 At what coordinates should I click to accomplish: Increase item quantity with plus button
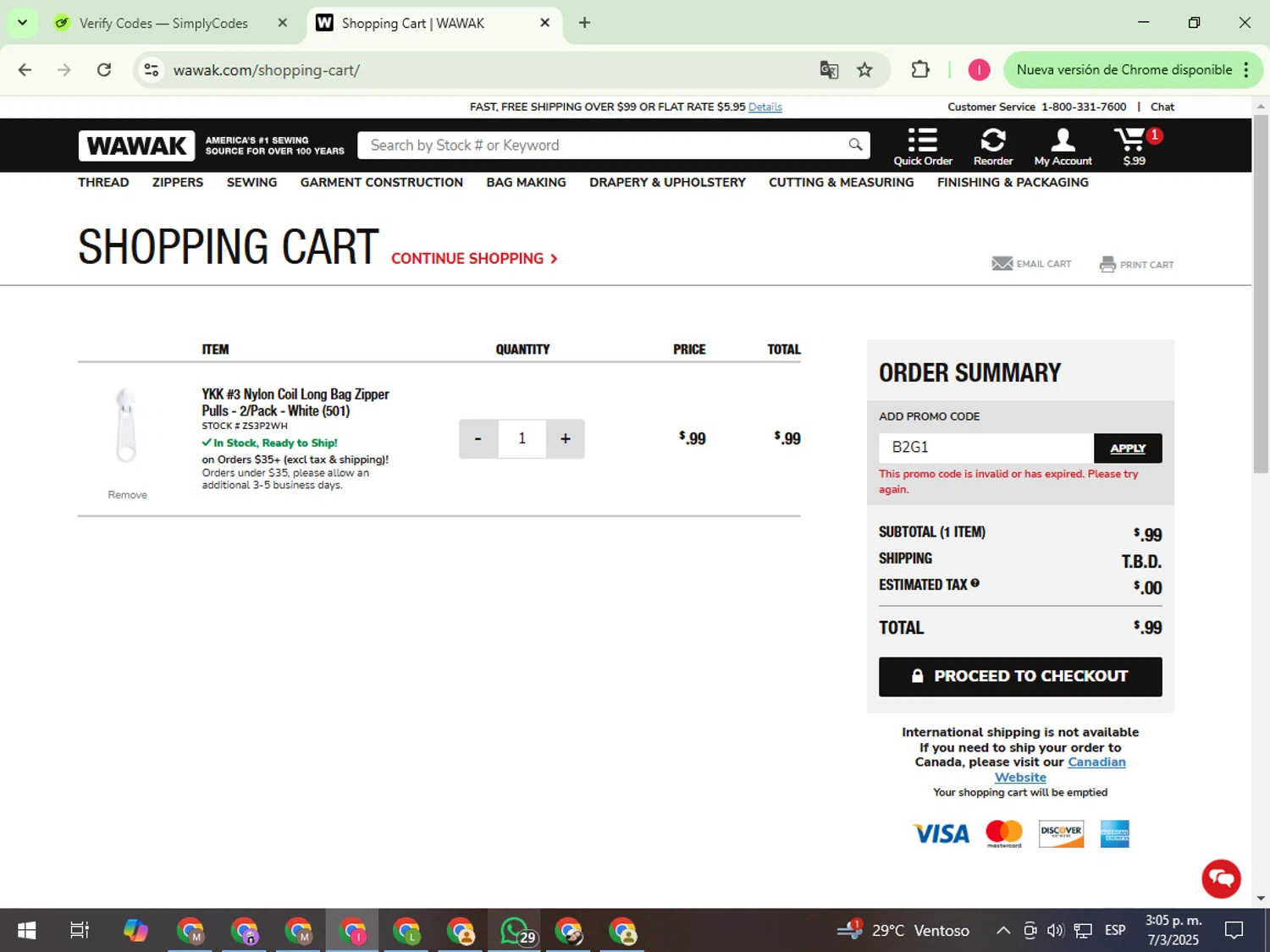(x=566, y=438)
